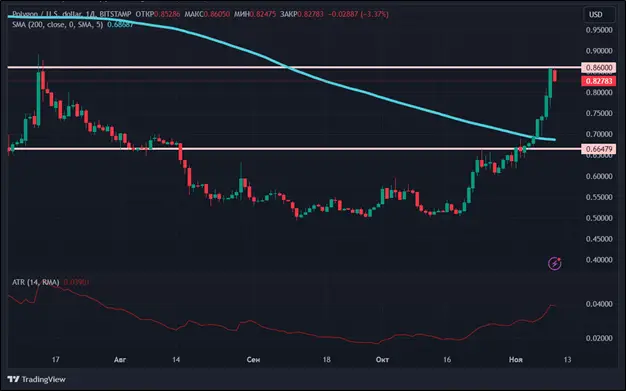The width and height of the screenshot is (626, 391).
Task: Click the price scale label 0.75000
Action: point(599,113)
